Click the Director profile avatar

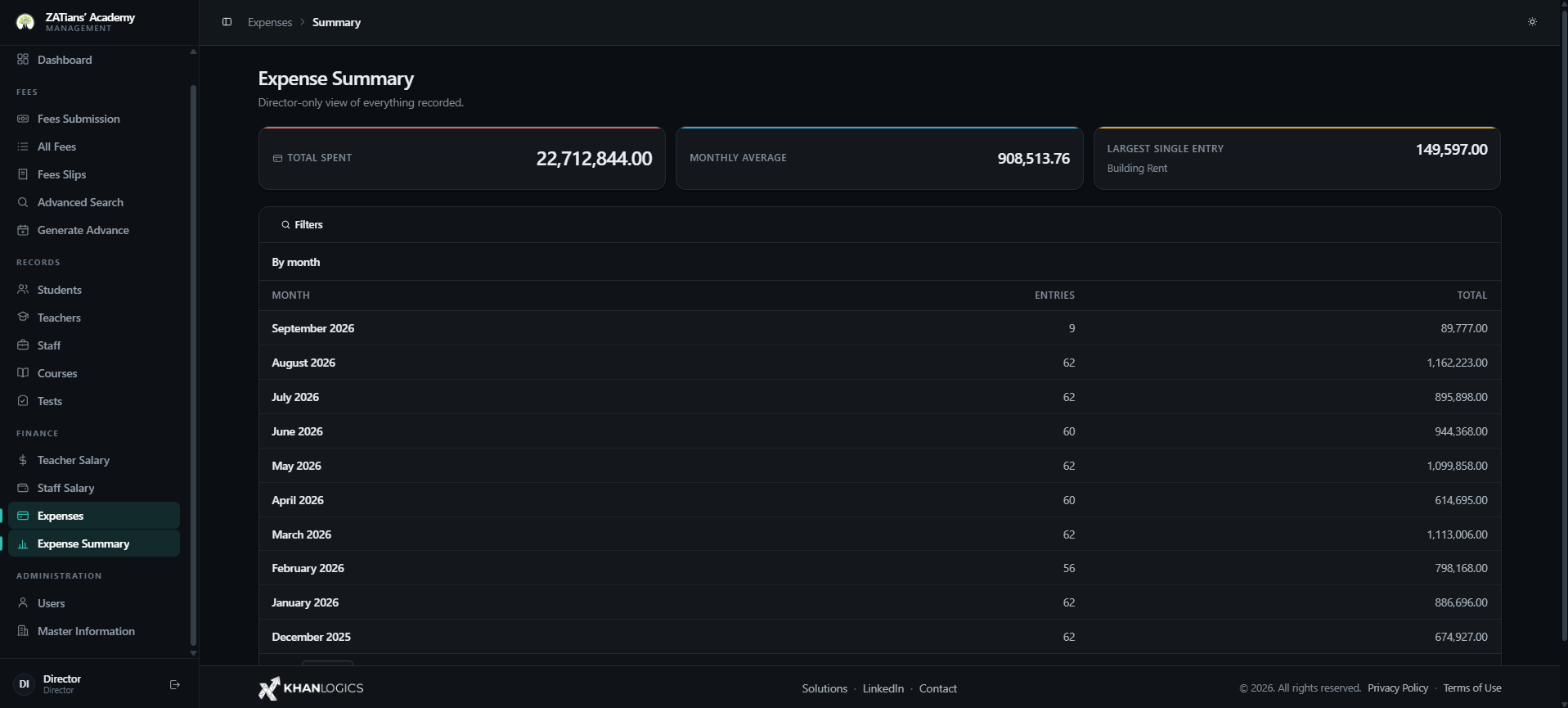pyautogui.click(x=24, y=684)
